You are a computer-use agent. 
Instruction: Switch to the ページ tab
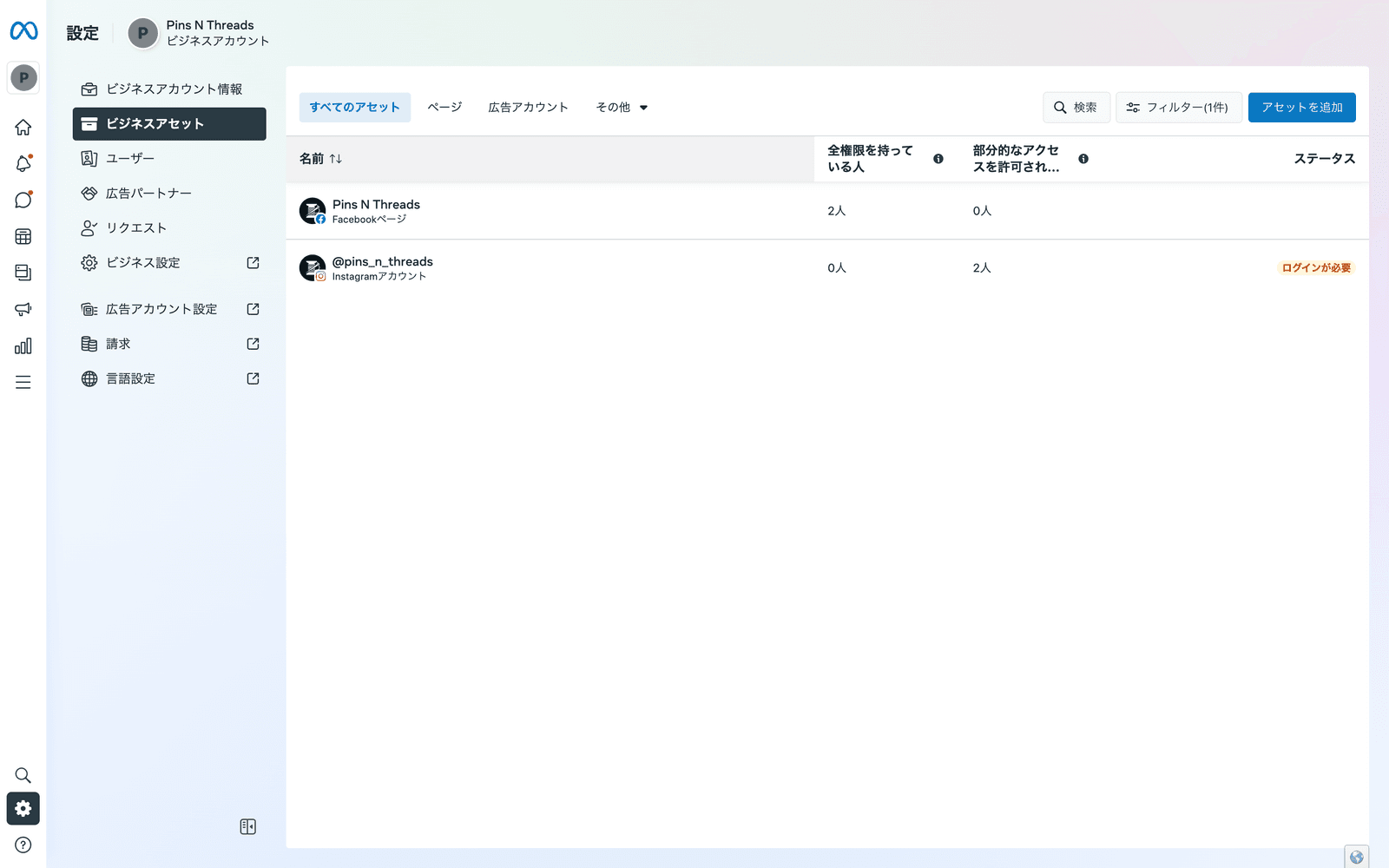click(444, 108)
